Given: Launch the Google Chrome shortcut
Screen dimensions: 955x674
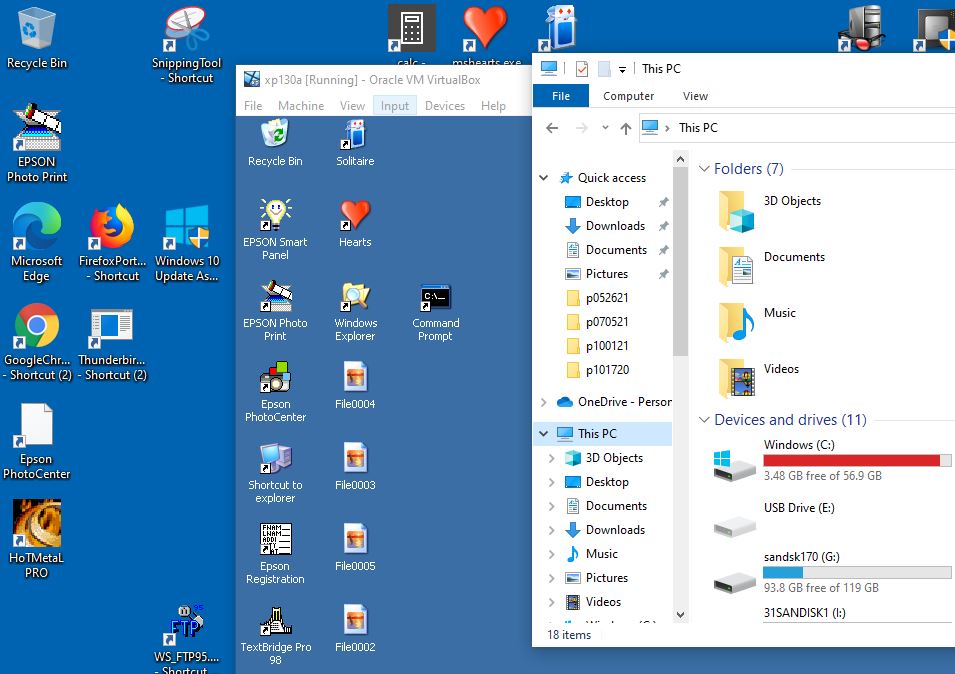Looking at the screenshot, I should (37, 342).
